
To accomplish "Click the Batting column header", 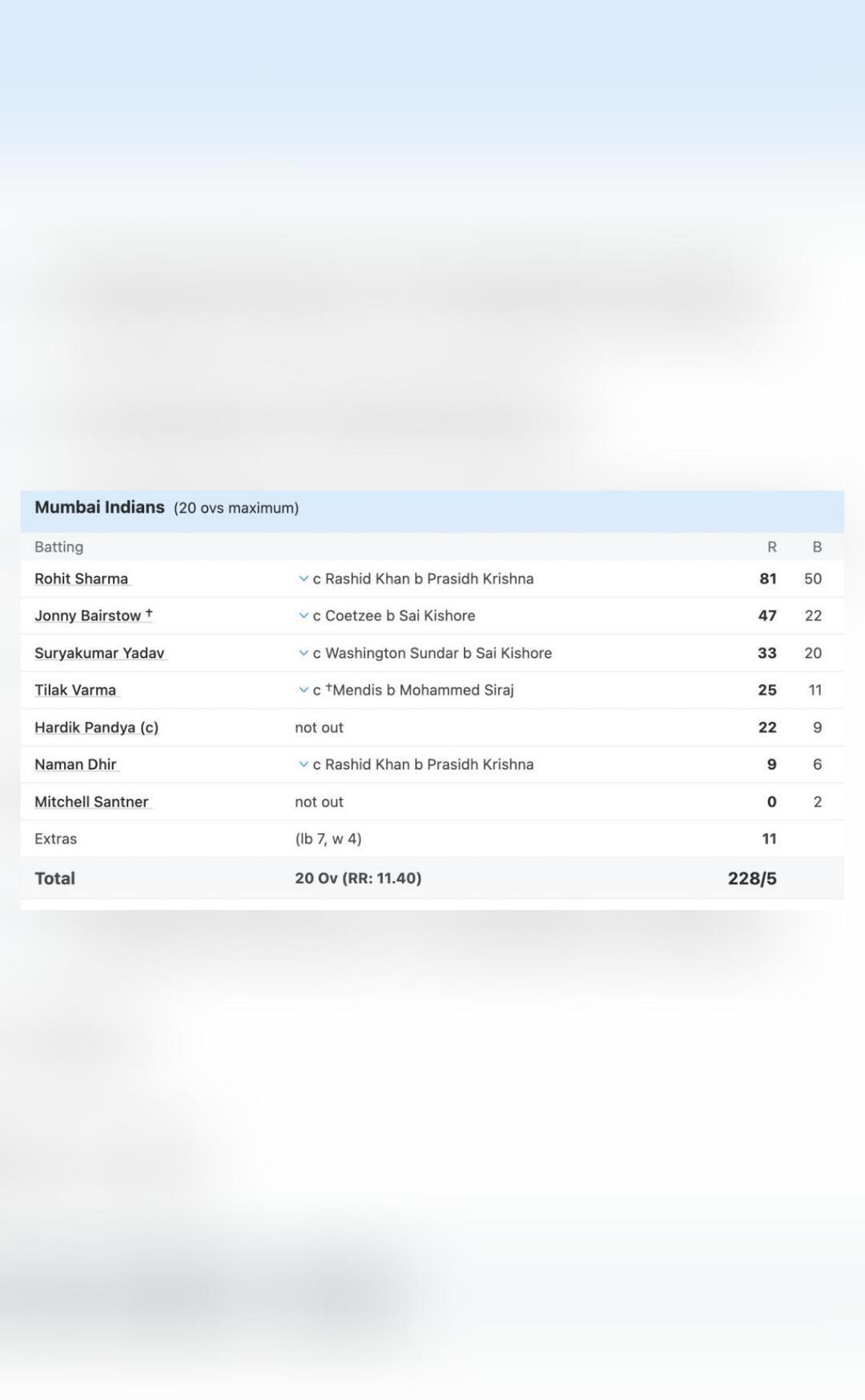I will coord(58,547).
